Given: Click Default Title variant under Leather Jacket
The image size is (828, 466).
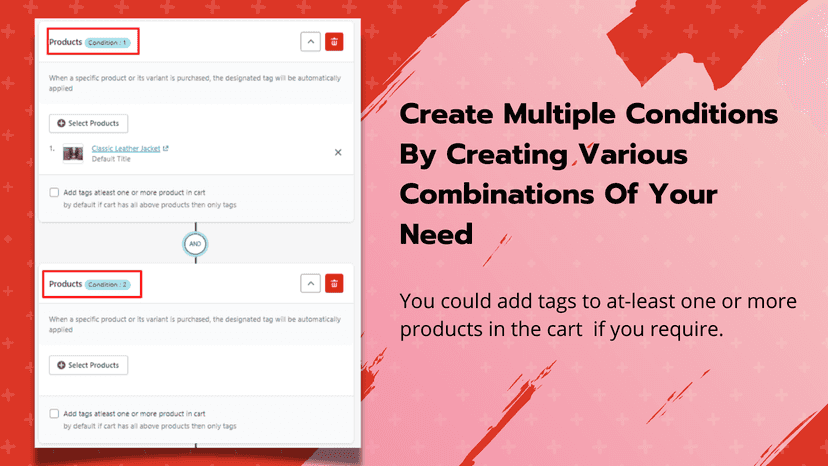Looking at the screenshot, I should tap(111, 159).
